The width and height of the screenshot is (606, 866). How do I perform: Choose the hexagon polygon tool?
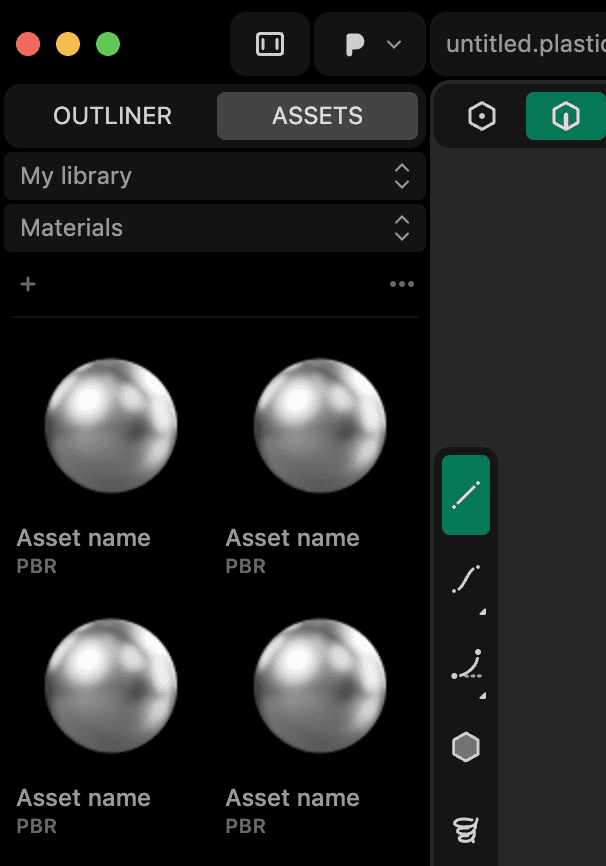465,747
